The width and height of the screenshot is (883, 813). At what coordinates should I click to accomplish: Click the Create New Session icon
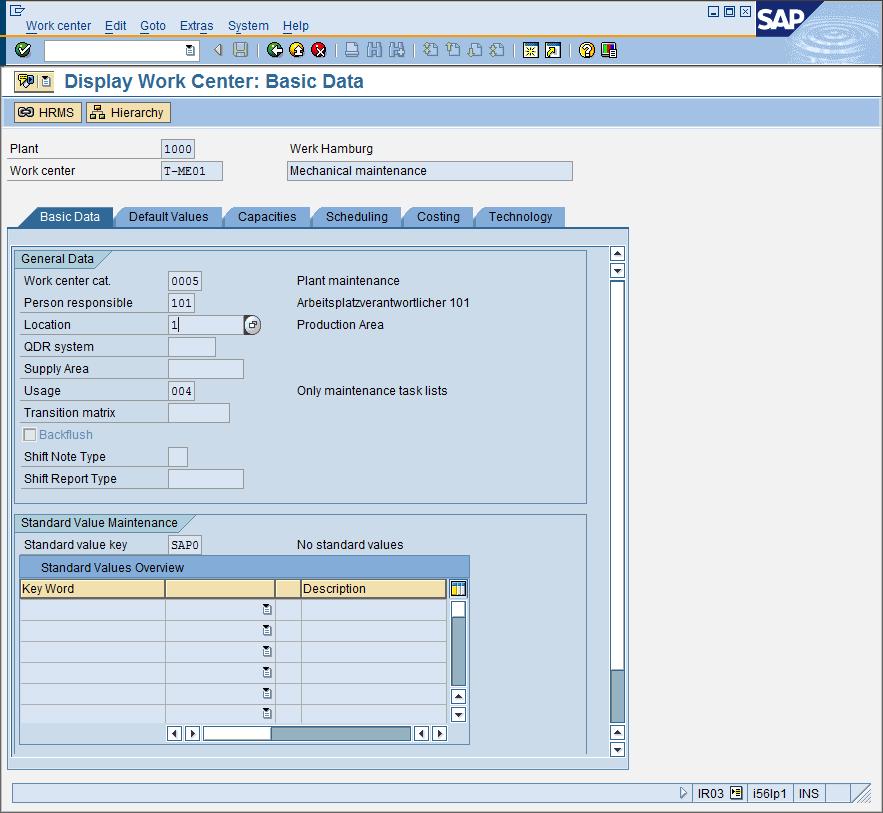tap(530, 50)
